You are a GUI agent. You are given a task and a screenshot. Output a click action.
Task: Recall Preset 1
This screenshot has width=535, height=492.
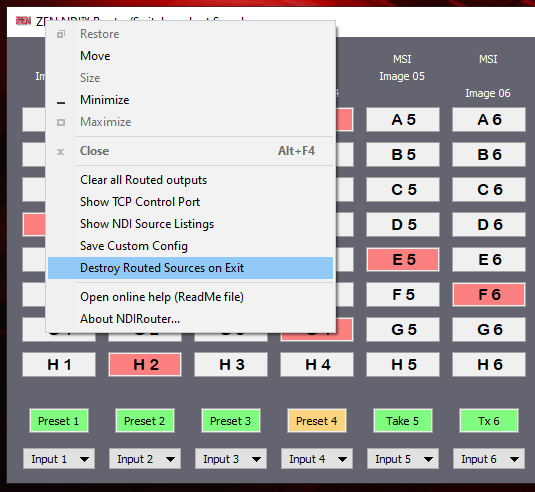[59, 421]
